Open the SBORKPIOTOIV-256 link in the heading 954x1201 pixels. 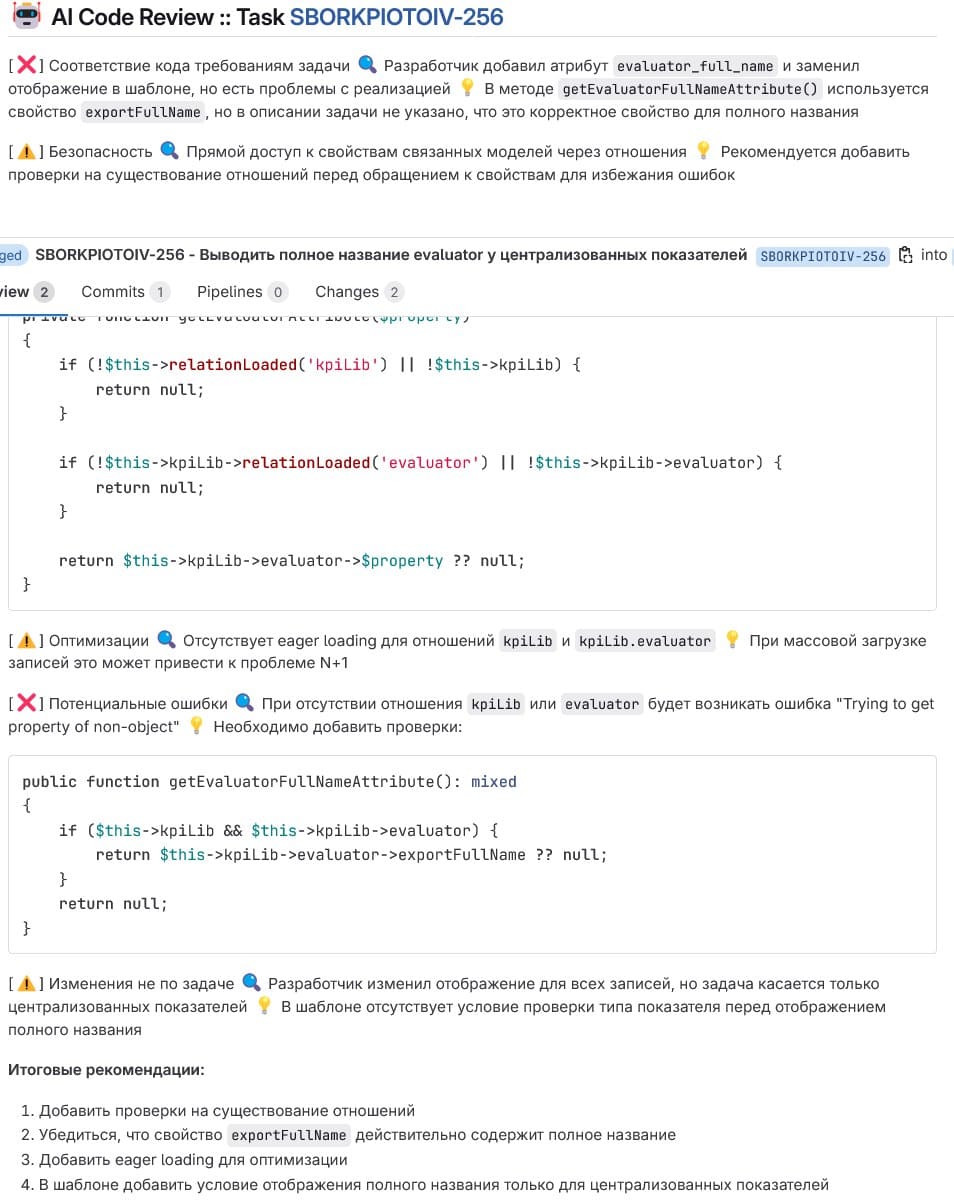coord(397,17)
